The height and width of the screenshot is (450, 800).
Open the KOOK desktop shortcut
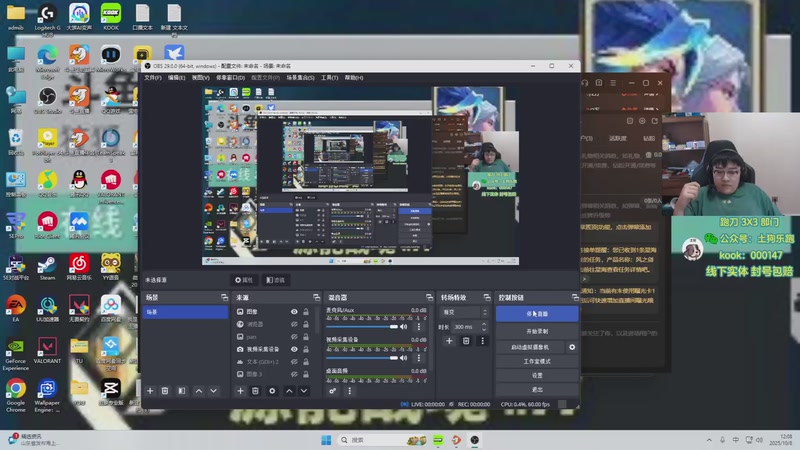tap(111, 17)
